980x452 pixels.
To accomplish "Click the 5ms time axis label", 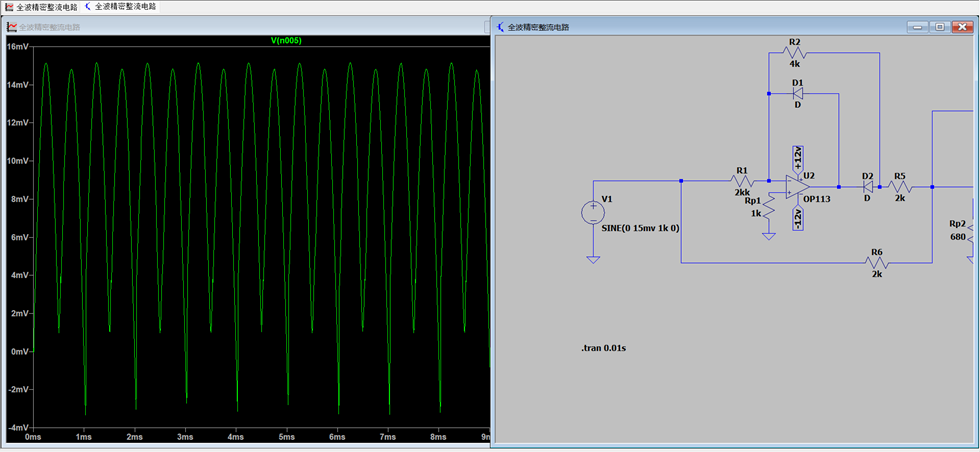I will click(x=286, y=437).
